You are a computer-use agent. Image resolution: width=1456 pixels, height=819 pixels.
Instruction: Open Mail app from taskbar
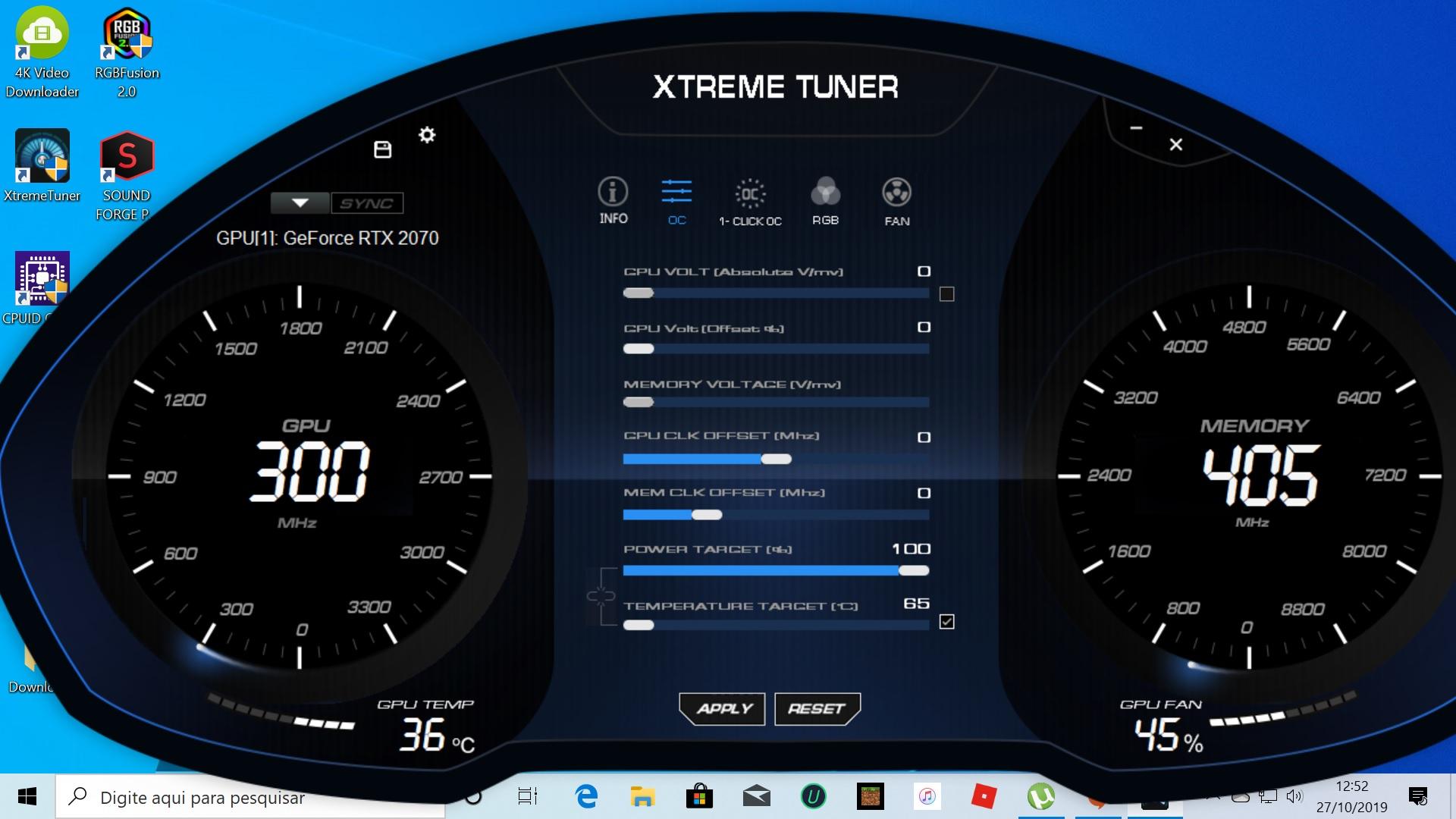(757, 797)
